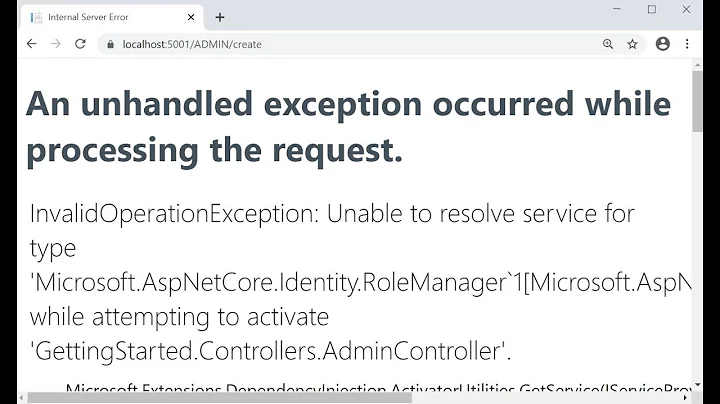
Task: Click the scroll up arrow
Action: 697,65
